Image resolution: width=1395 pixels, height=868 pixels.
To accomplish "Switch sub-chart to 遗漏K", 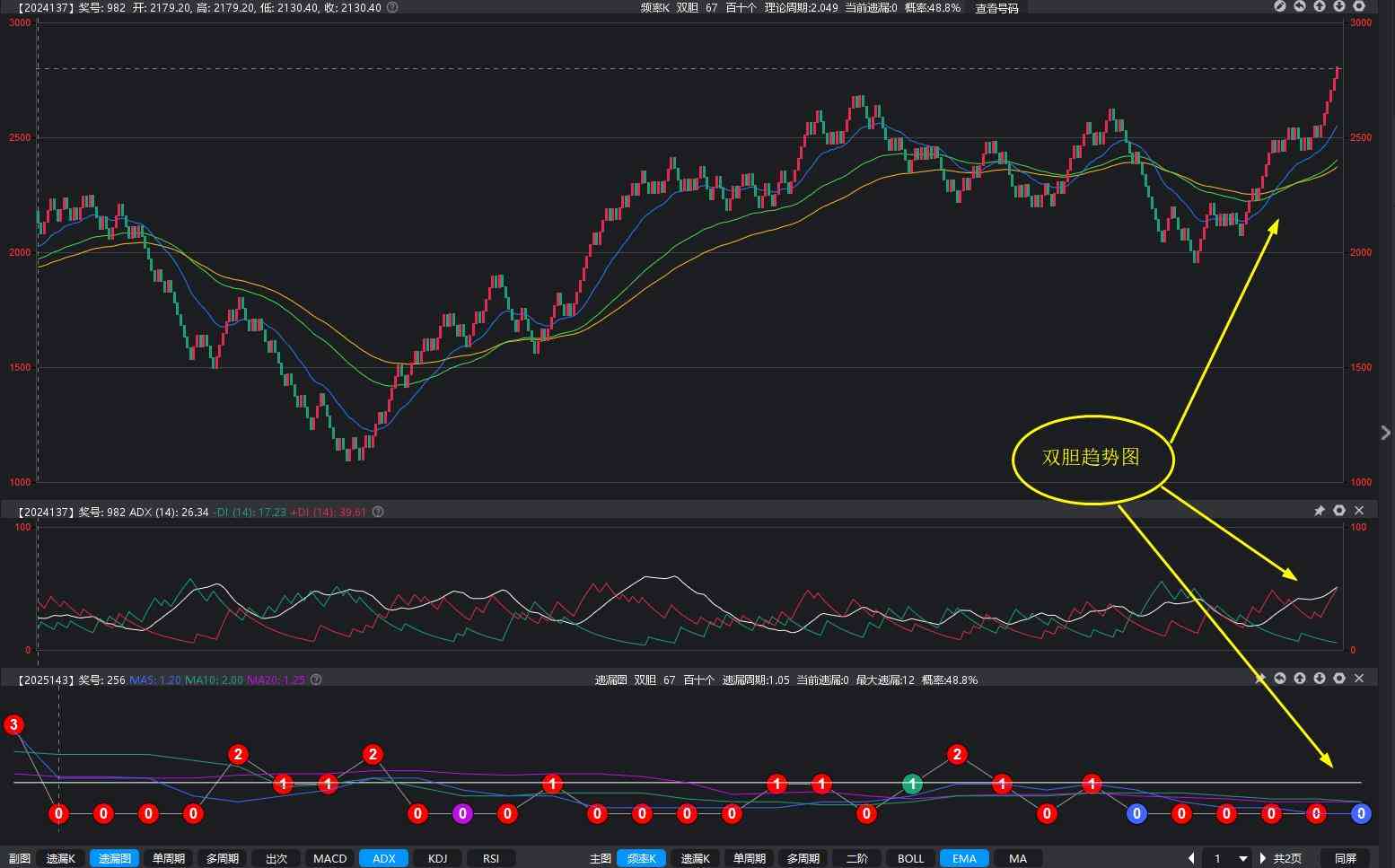I will click(61, 859).
